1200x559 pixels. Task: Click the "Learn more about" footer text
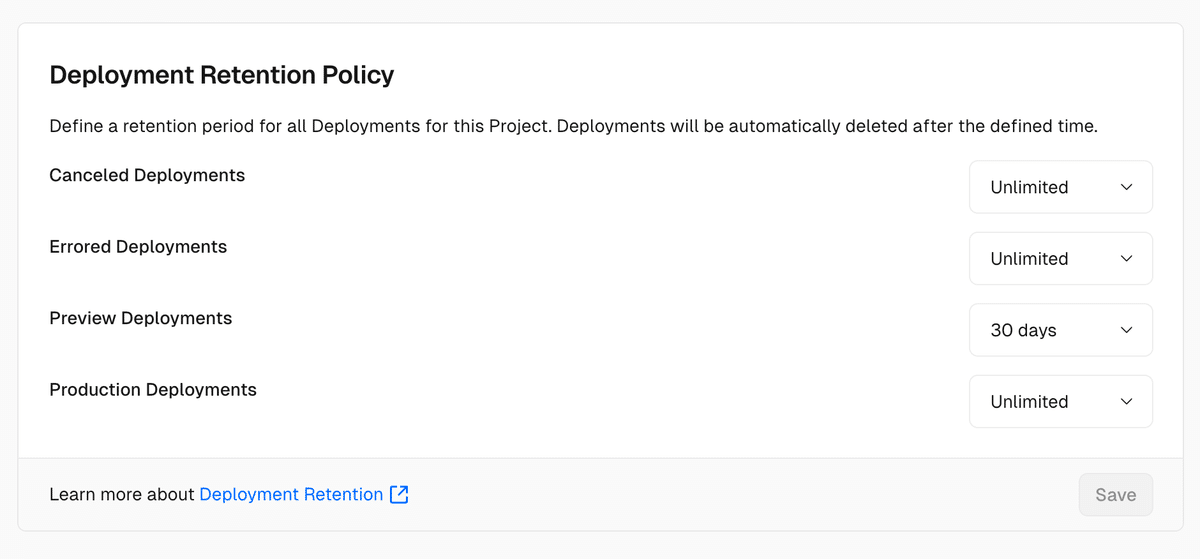pyautogui.click(x=122, y=494)
